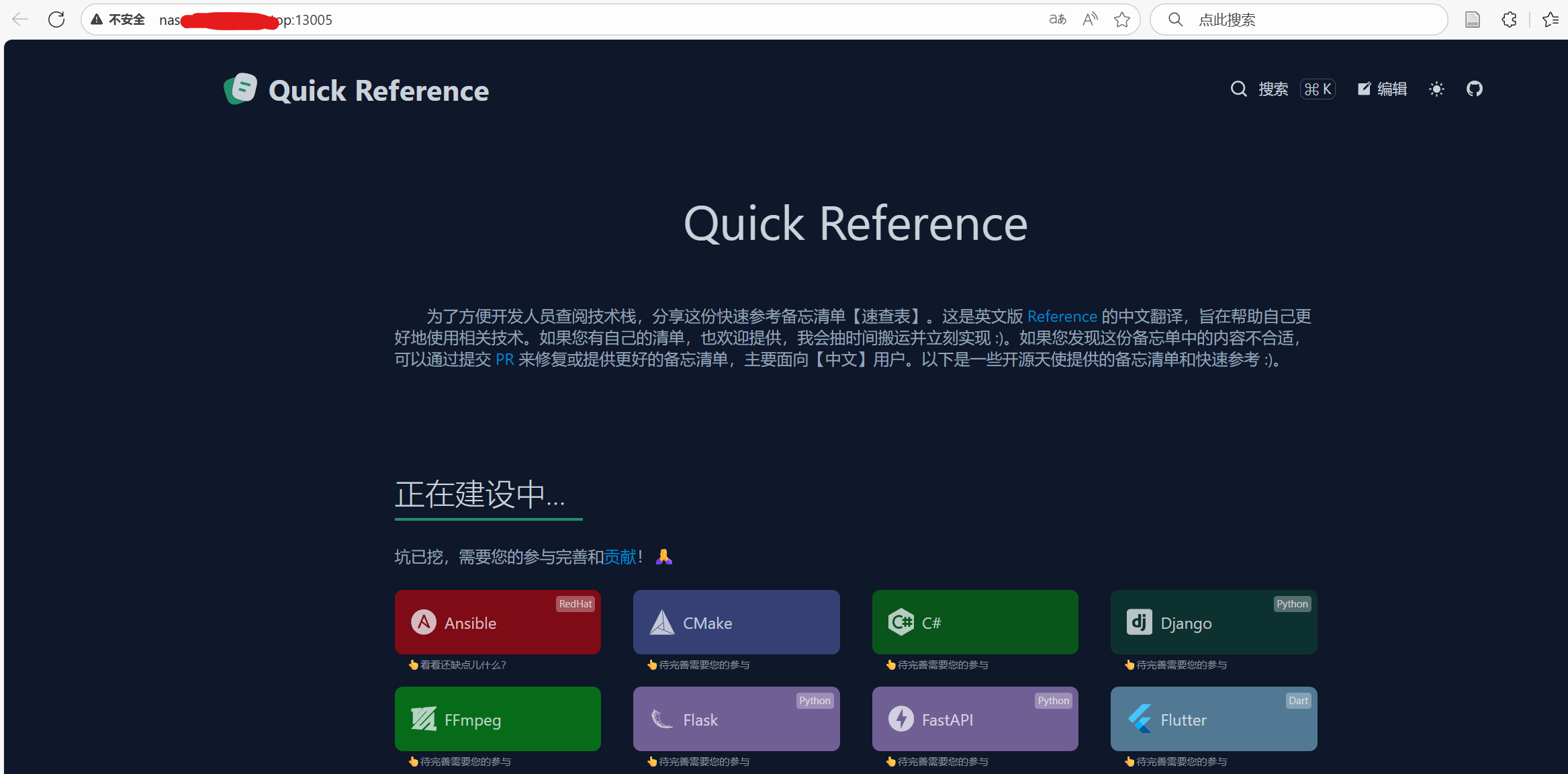
Task: Activate the read aloud icon
Action: (x=1090, y=19)
